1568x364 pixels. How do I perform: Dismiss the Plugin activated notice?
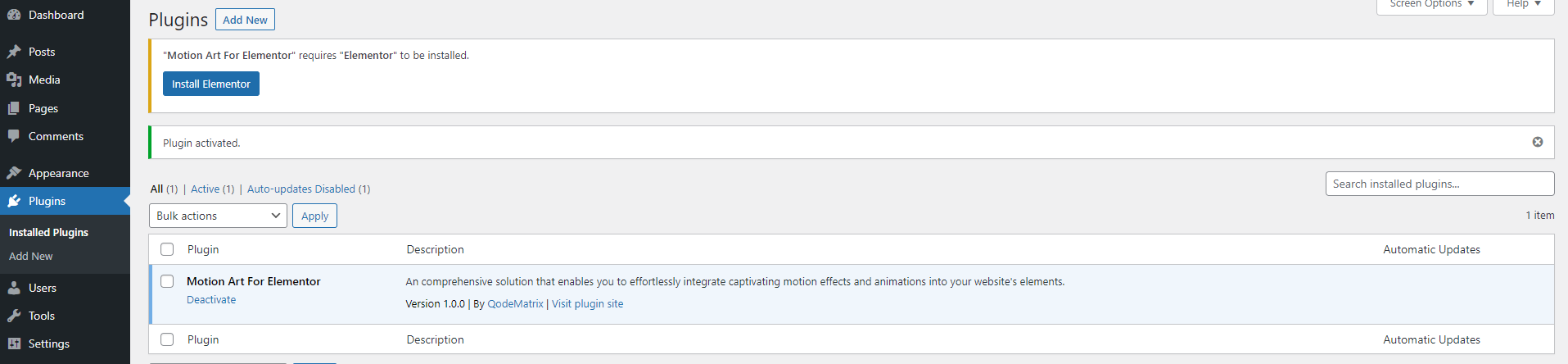pos(1538,142)
